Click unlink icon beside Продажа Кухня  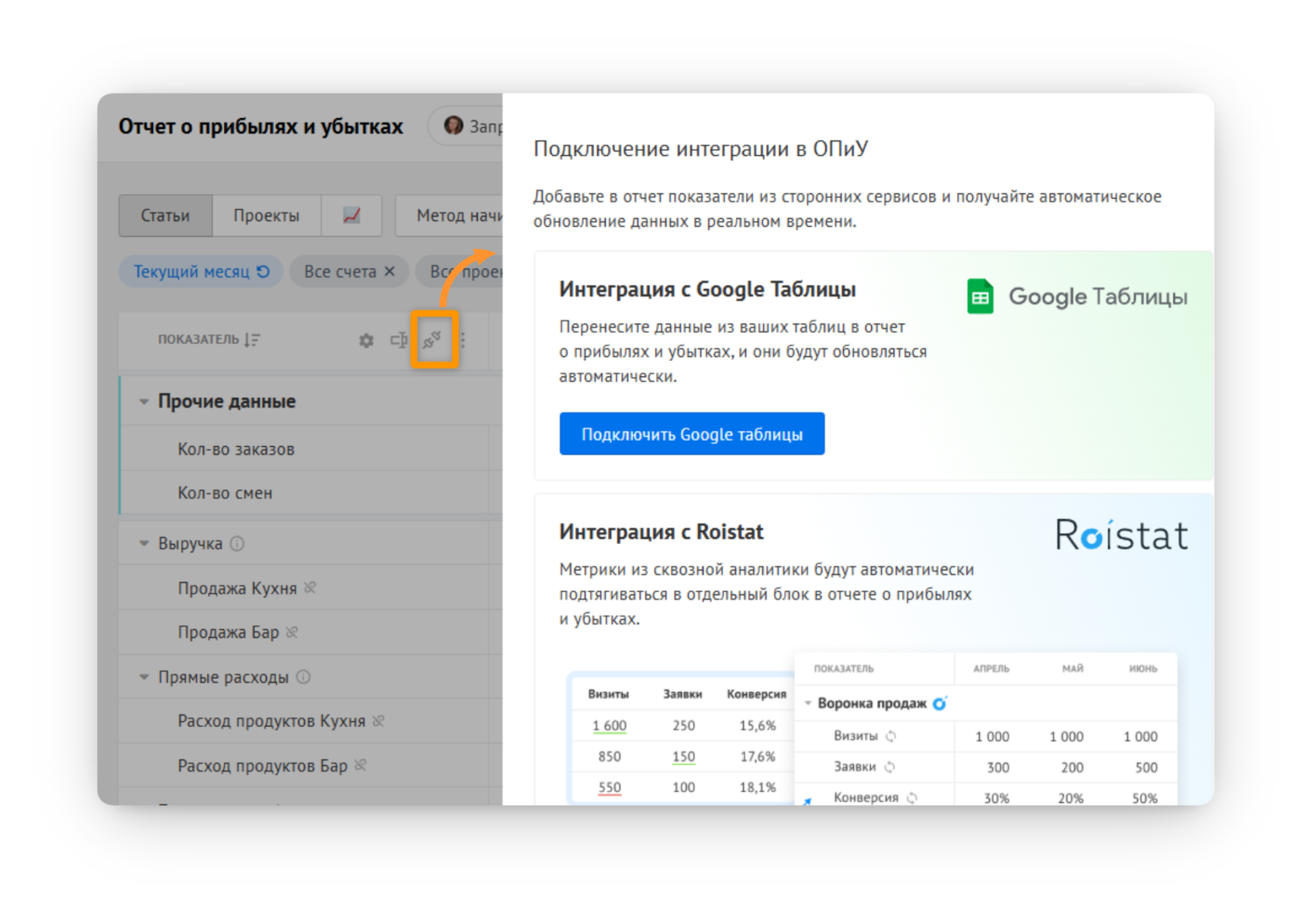click(310, 587)
